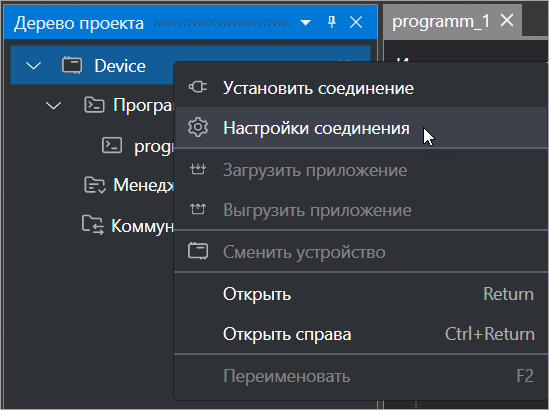The image size is (549, 410).
Task: Click the programs folder icon in tree
Action: pyautogui.click(x=94, y=105)
